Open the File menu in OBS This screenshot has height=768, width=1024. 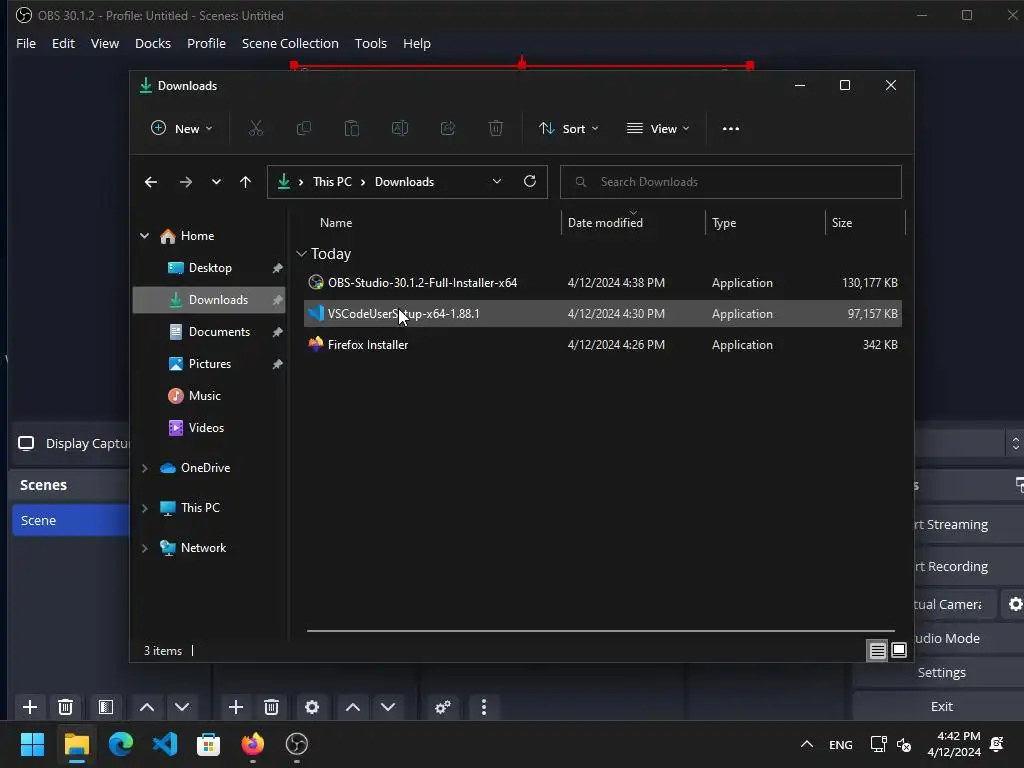pos(26,43)
